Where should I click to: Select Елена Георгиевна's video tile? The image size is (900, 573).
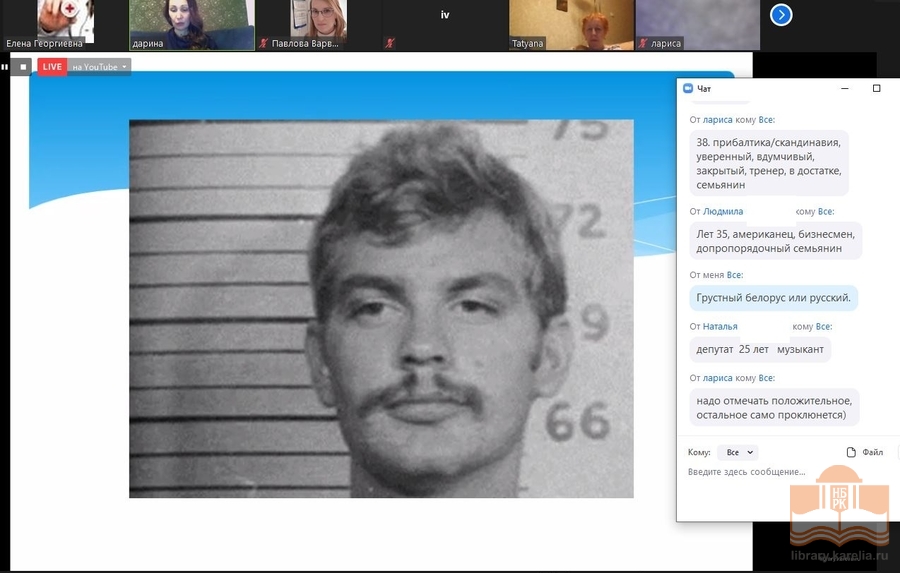pyautogui.click(x=64, y=25)
